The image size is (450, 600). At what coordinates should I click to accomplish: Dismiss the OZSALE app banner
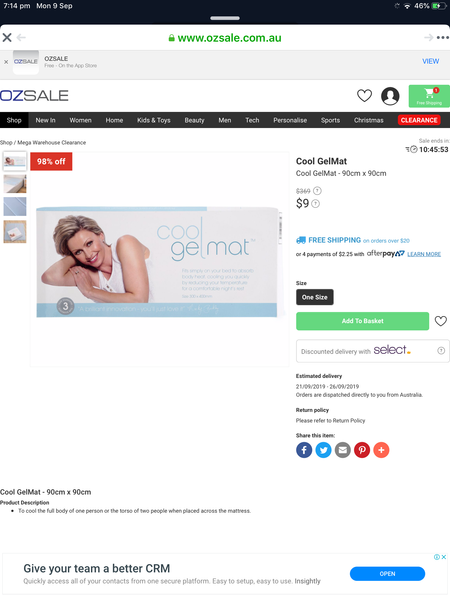click(x=6, y=62)
